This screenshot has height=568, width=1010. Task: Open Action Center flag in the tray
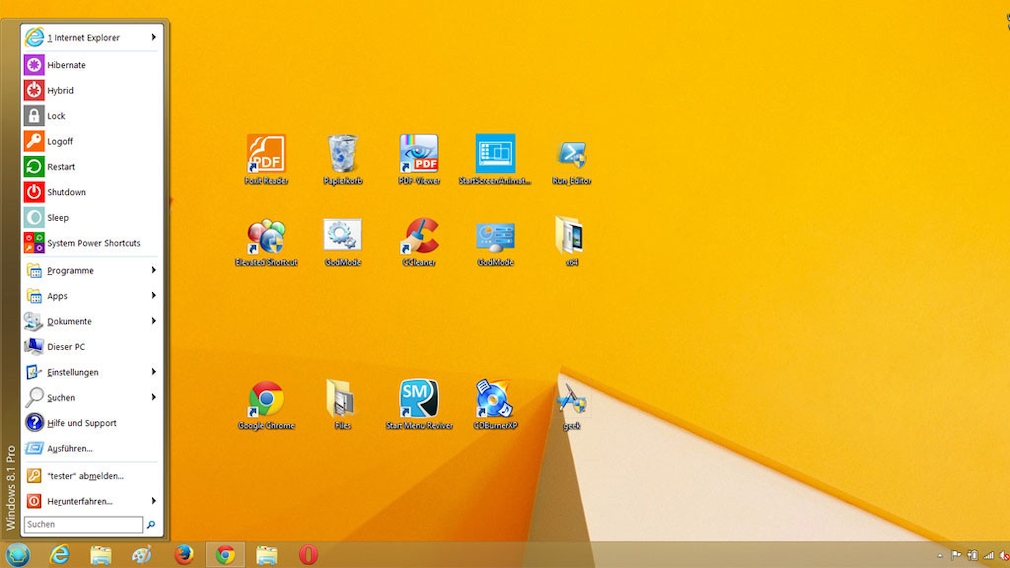pyautogui.click(x=956, y=555)
